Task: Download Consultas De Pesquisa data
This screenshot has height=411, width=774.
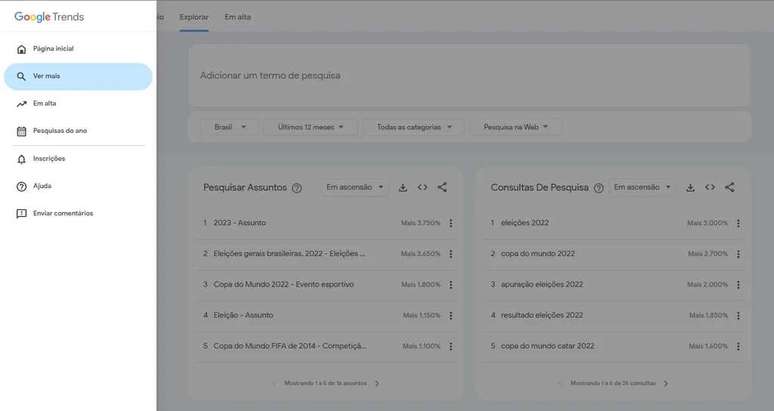Action: (690, 187)
